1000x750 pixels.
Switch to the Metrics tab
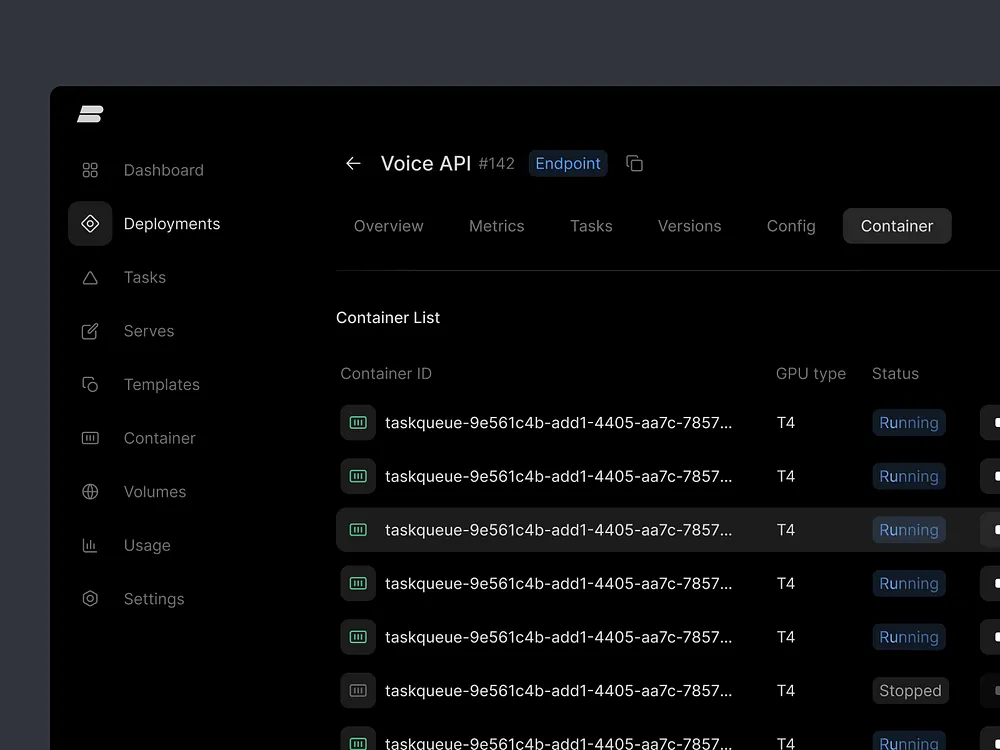tap(496, 227)
